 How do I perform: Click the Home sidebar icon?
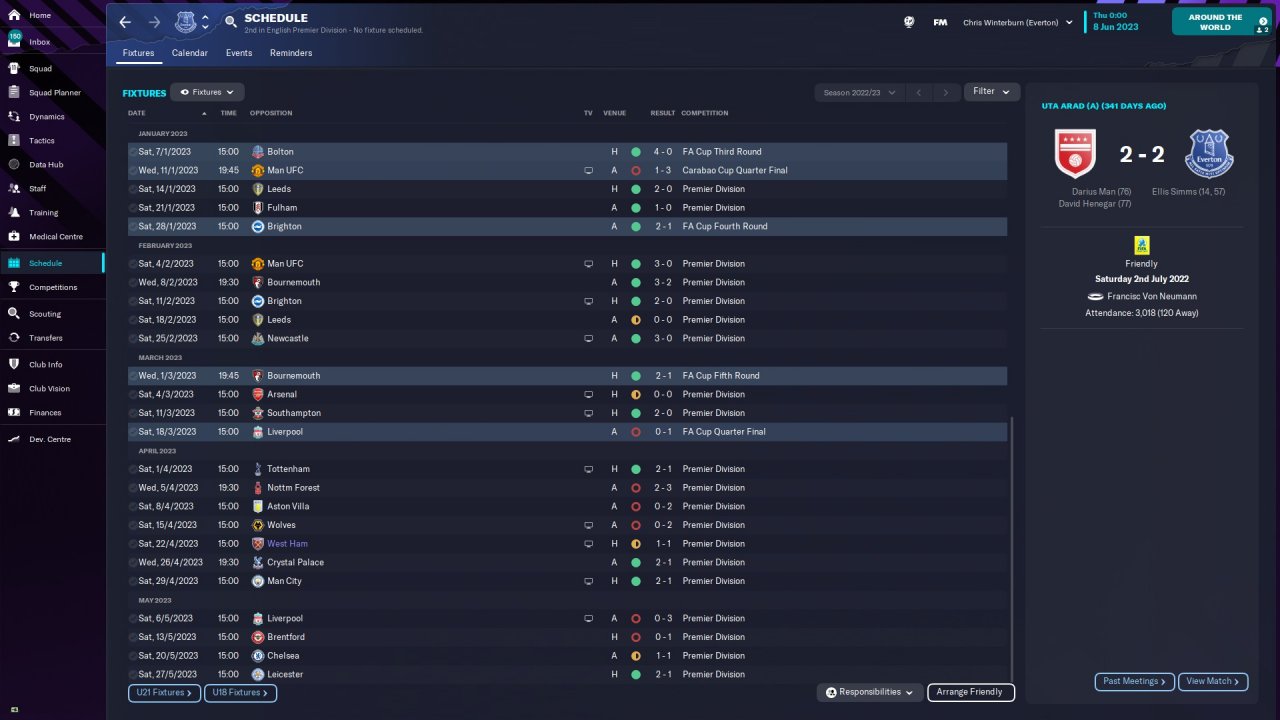click(x=14, y=16)
